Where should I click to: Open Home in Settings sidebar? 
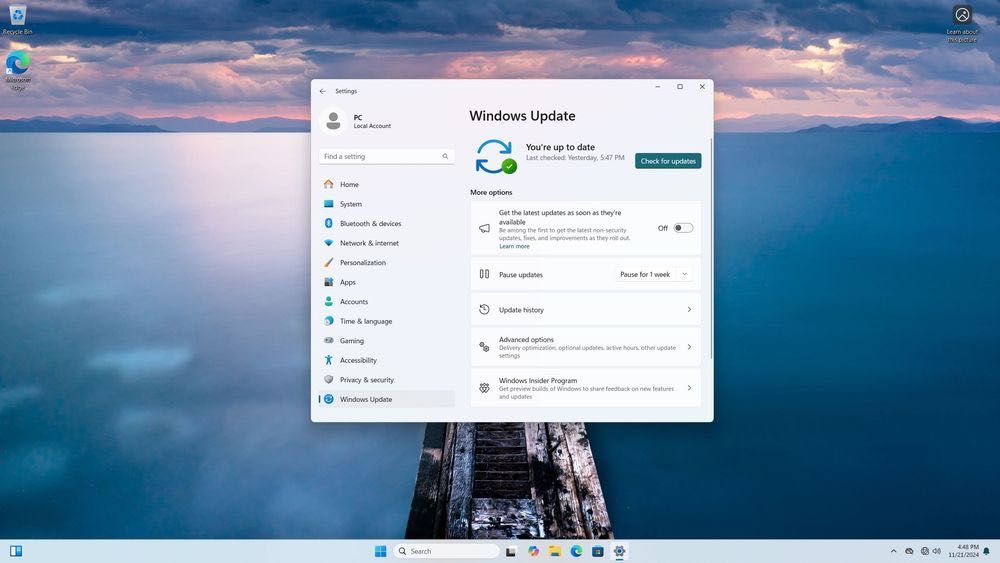click(x=386, y=184)
